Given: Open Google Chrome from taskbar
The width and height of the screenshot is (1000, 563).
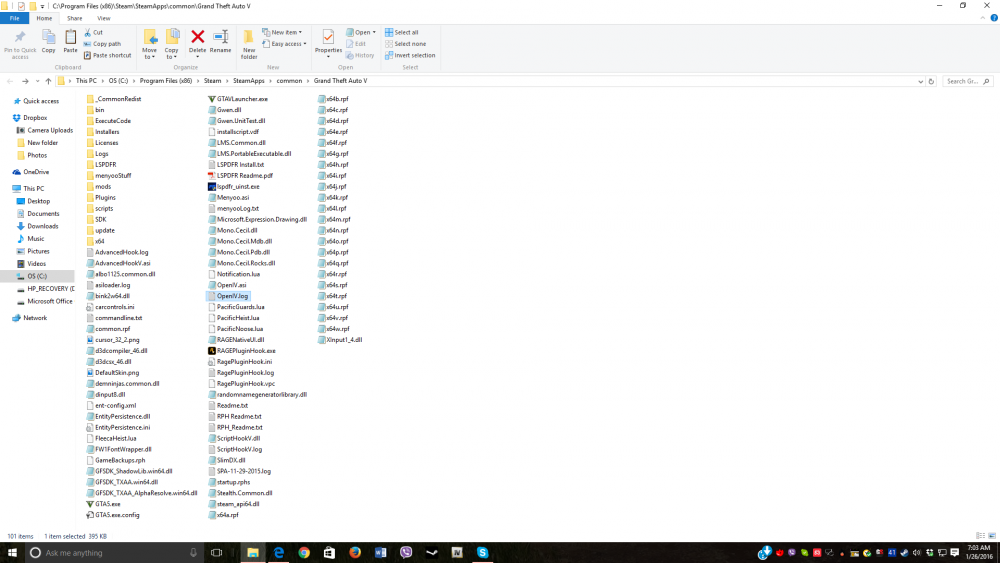Looking at the screenshot, I should coord(304,553).
